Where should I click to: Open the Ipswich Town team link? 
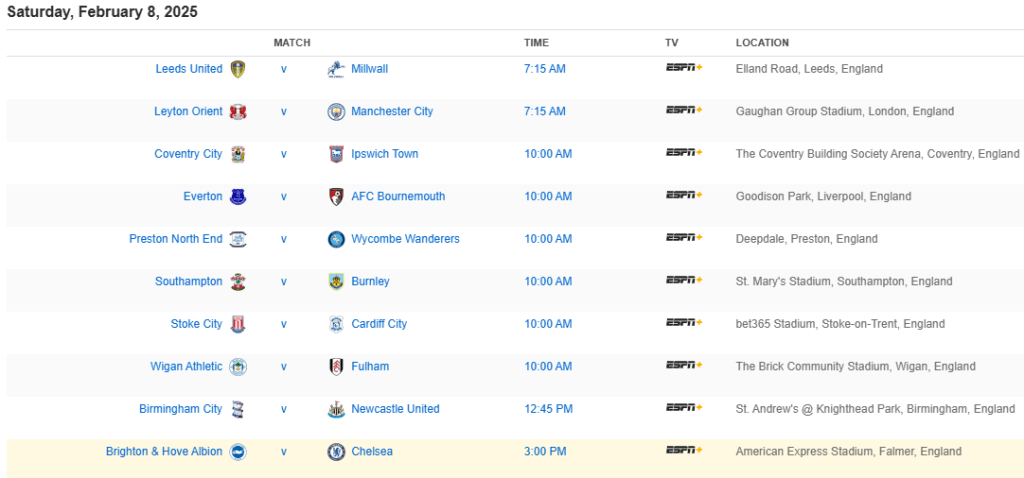[385, 154]
